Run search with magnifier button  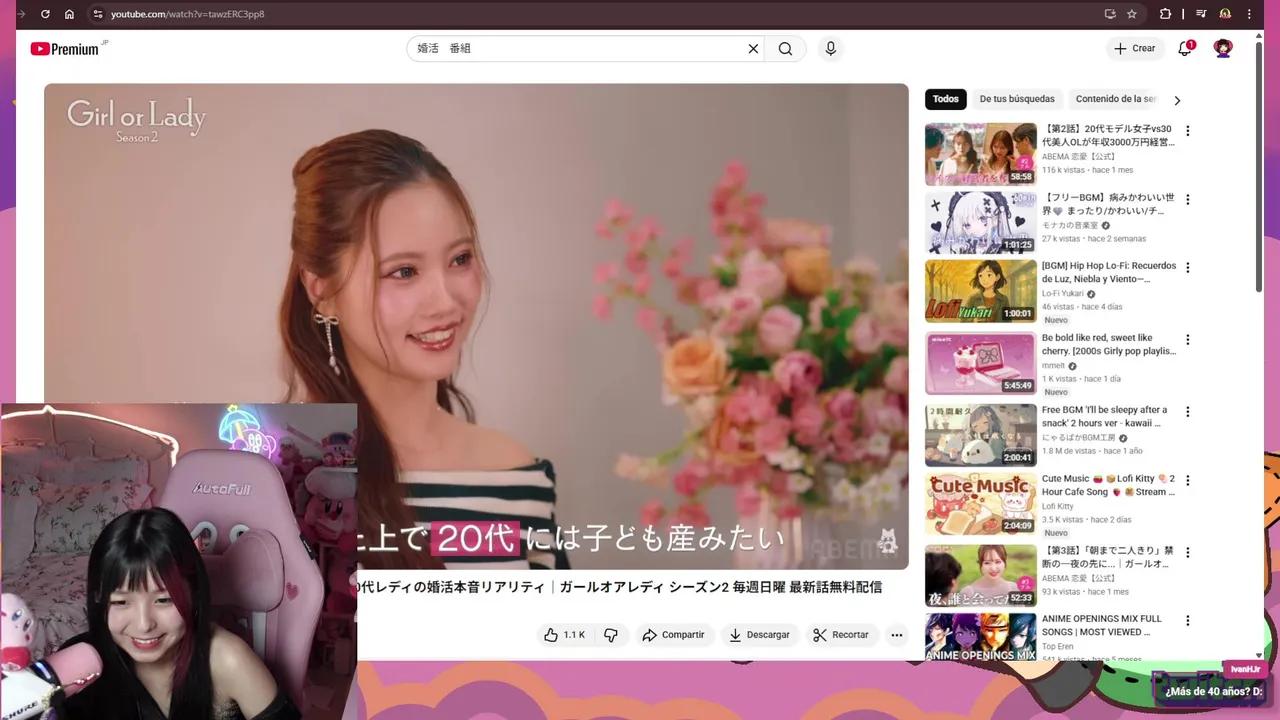(786, 48)
